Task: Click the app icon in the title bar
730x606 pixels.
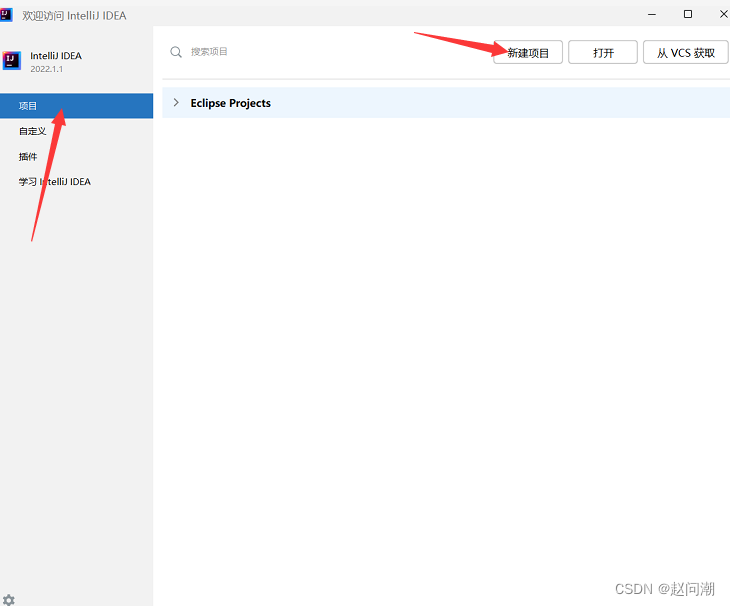Action: click(x=6, y=15)
